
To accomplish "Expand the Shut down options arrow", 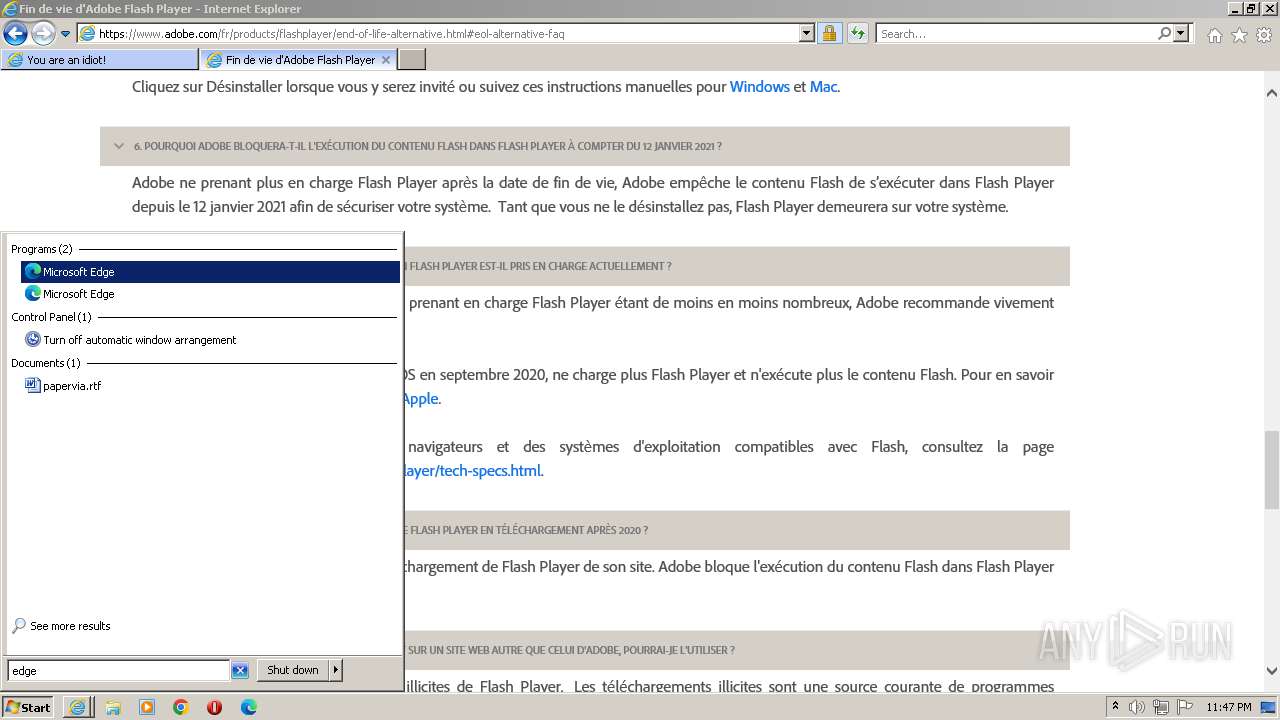I will pyautogui.click(x=336, y=670).
